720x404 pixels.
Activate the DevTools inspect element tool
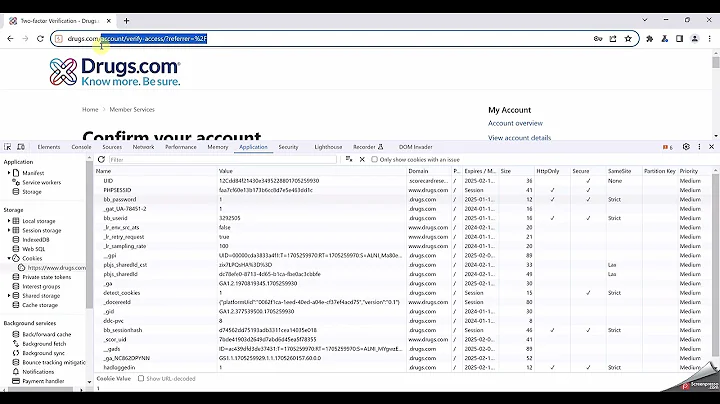click(7, 147)
